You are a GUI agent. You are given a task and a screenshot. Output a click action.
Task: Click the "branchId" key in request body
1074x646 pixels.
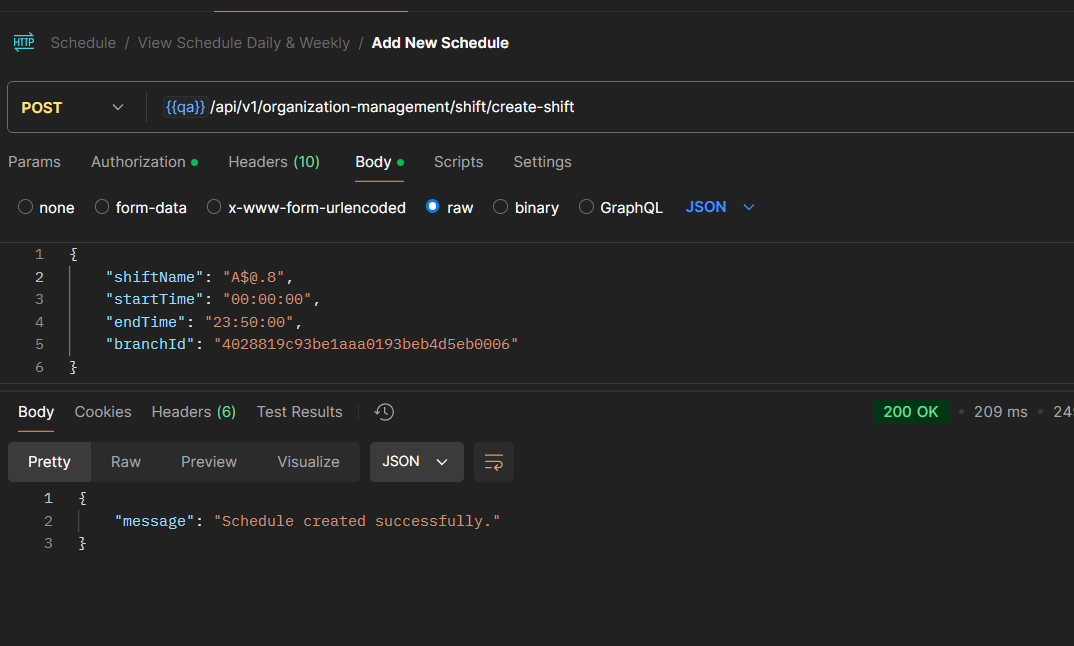click(150, 345)
